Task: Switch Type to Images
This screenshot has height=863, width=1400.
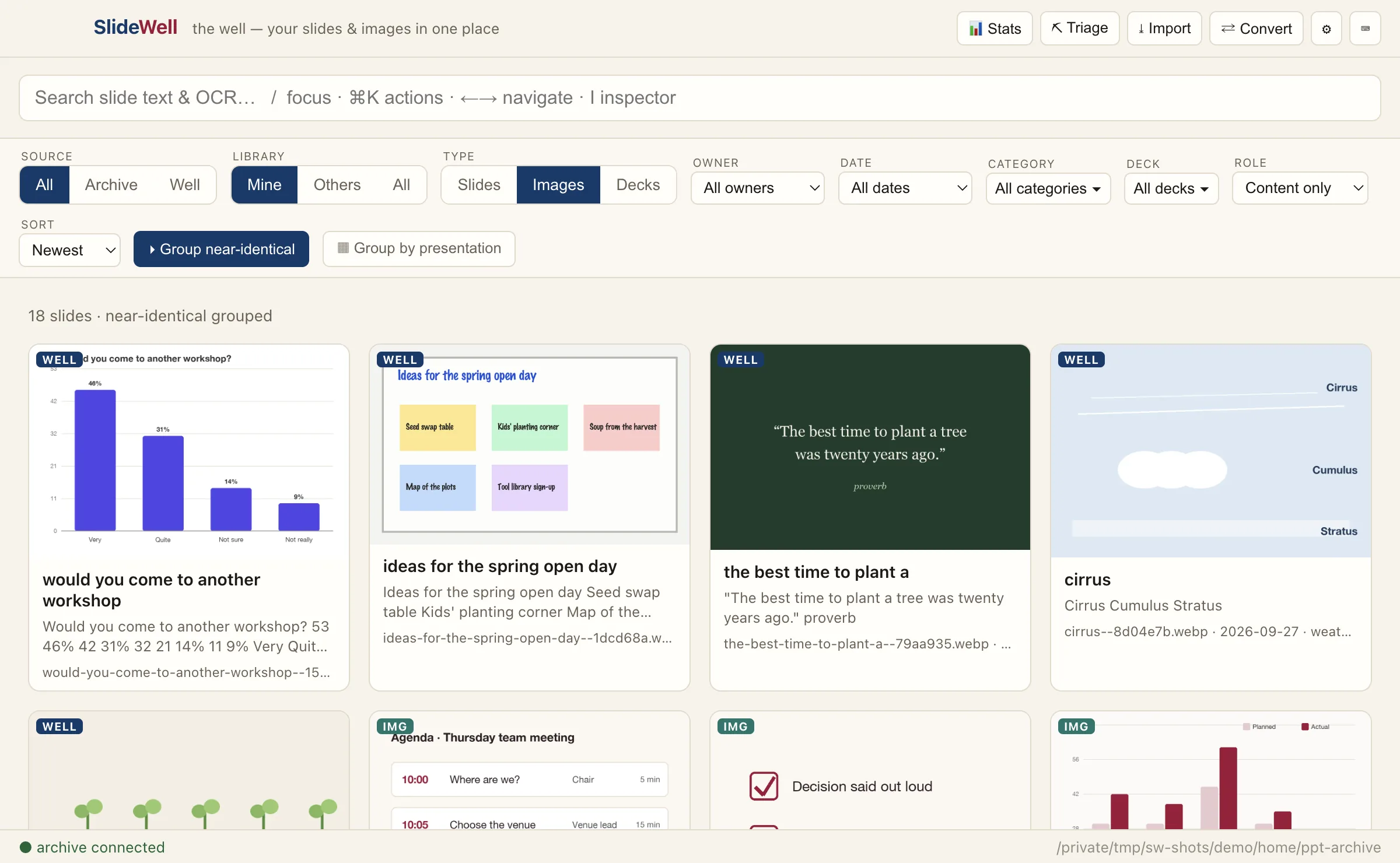Action: click(x=558, y=185)
